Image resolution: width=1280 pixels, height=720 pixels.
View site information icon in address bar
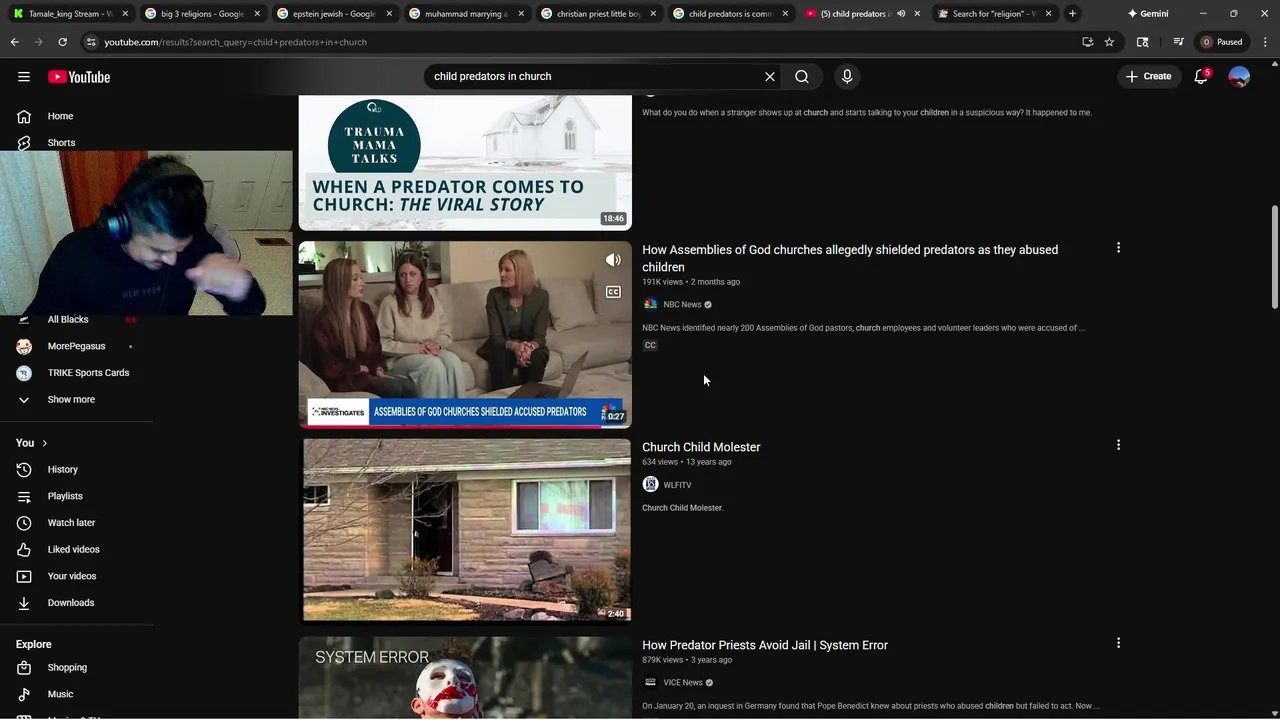pos(91,42)
